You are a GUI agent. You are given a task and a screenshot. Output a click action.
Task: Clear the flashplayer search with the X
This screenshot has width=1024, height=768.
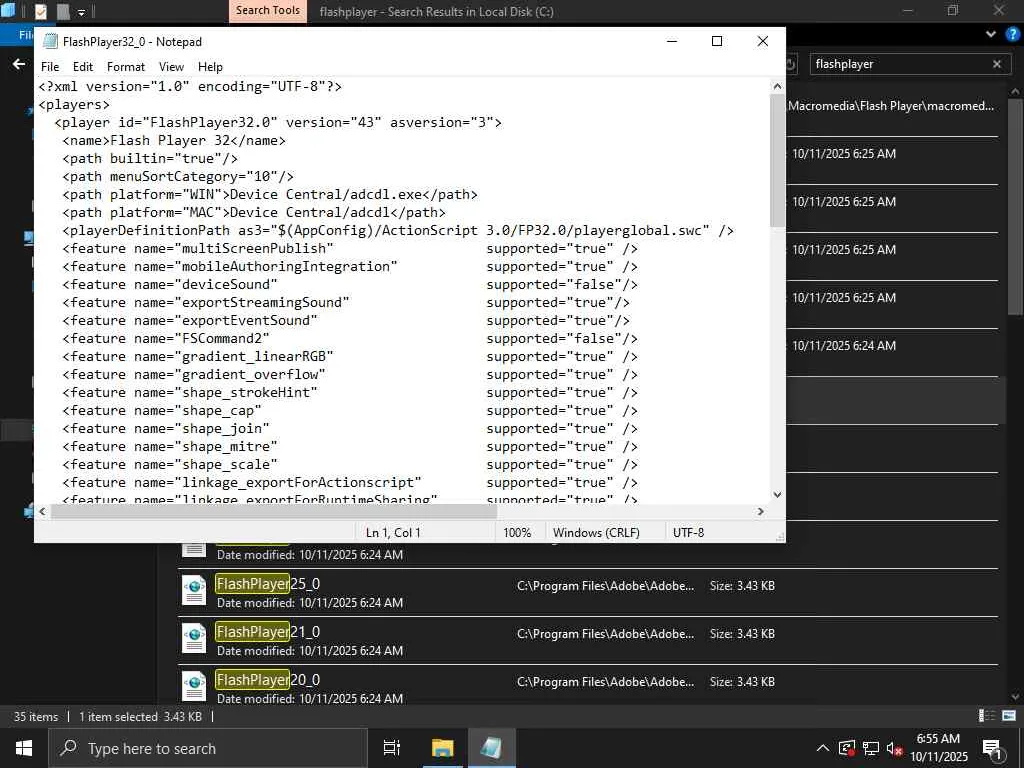coord(997,64)
